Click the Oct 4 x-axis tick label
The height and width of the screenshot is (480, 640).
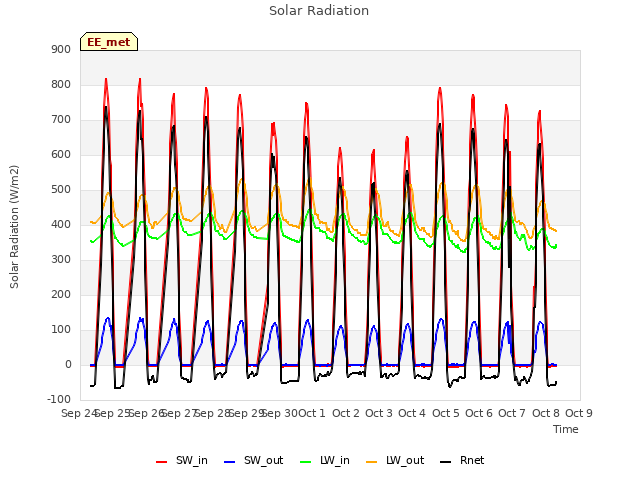point(412,413)
